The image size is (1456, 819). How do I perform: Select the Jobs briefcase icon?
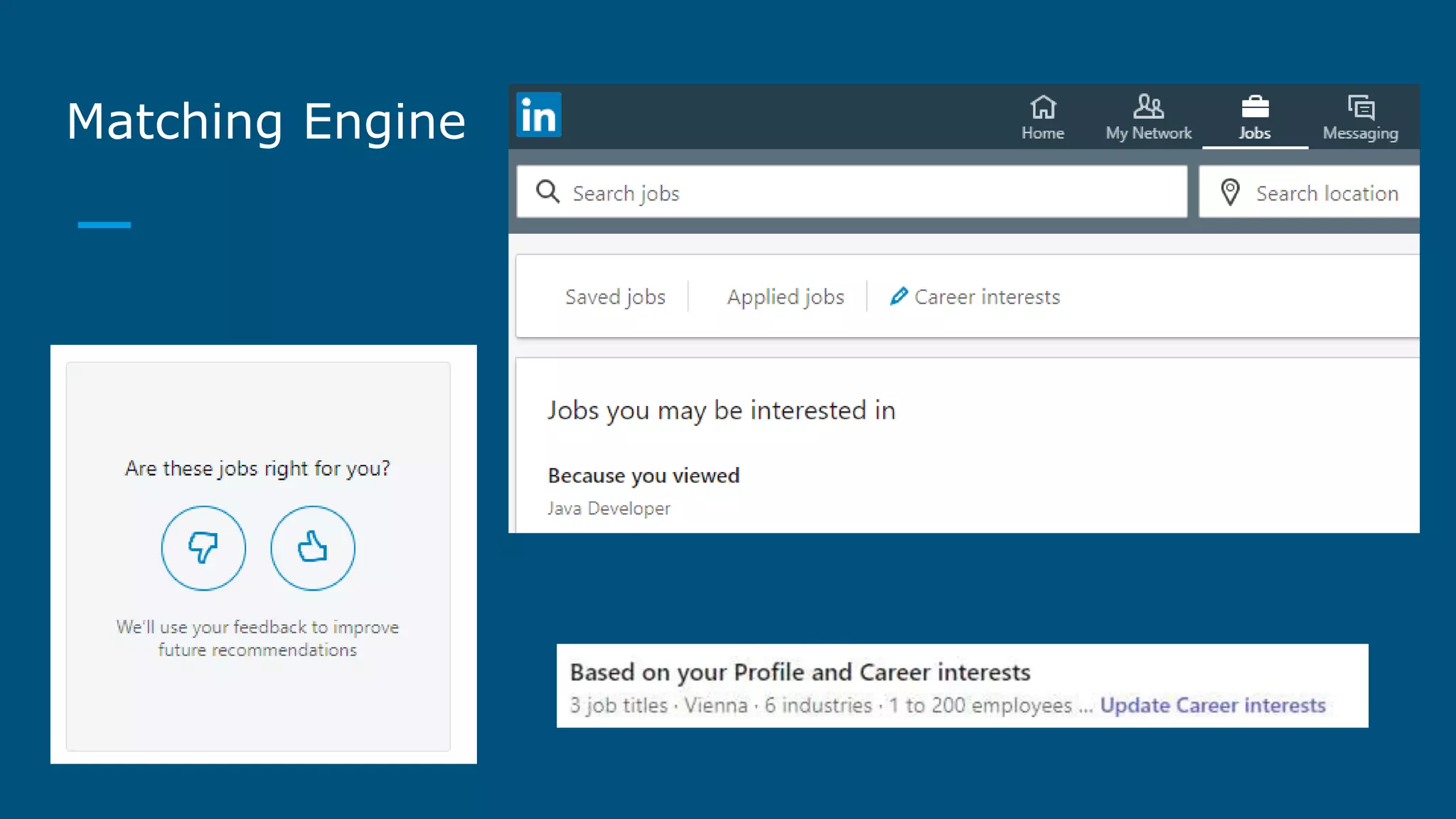pyautogui.click(x=1254, y=107)
